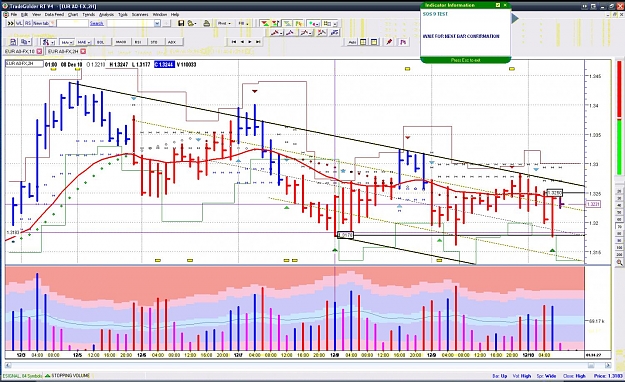Click the New tab button
This screenshot has width=625, height=382.
point(42,24)
